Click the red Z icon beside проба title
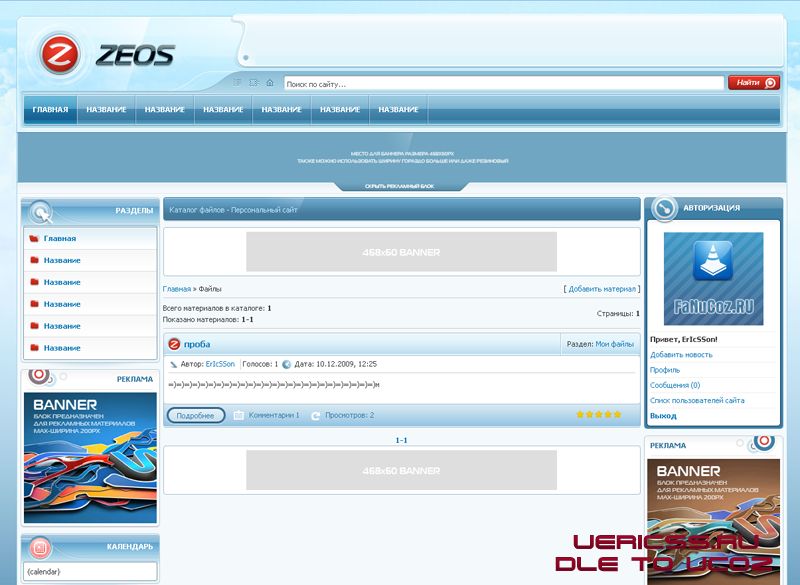Viewport: 800px width, 585px height. pos(174,345)
